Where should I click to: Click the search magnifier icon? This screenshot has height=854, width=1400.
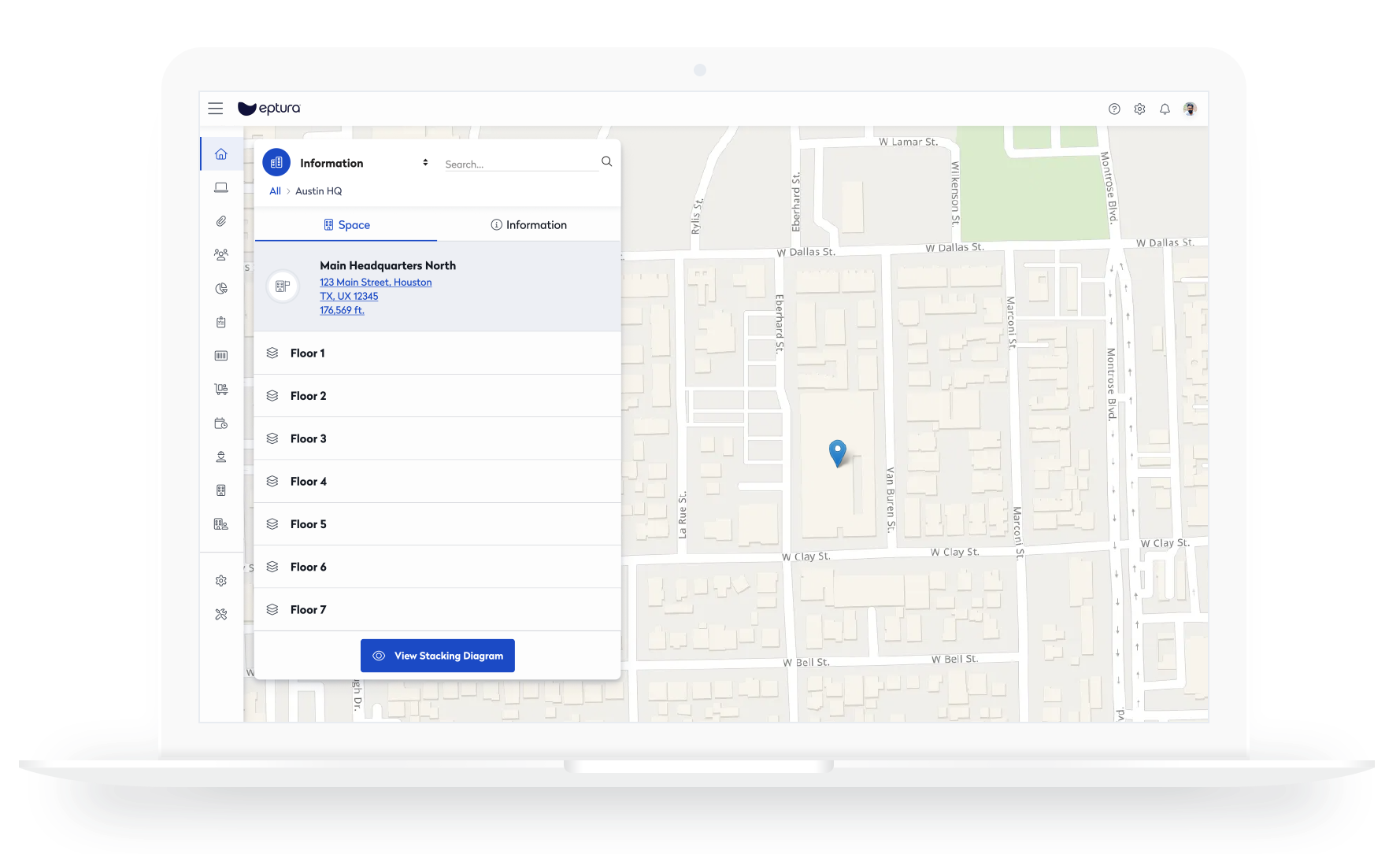click(x=606, y=161)
